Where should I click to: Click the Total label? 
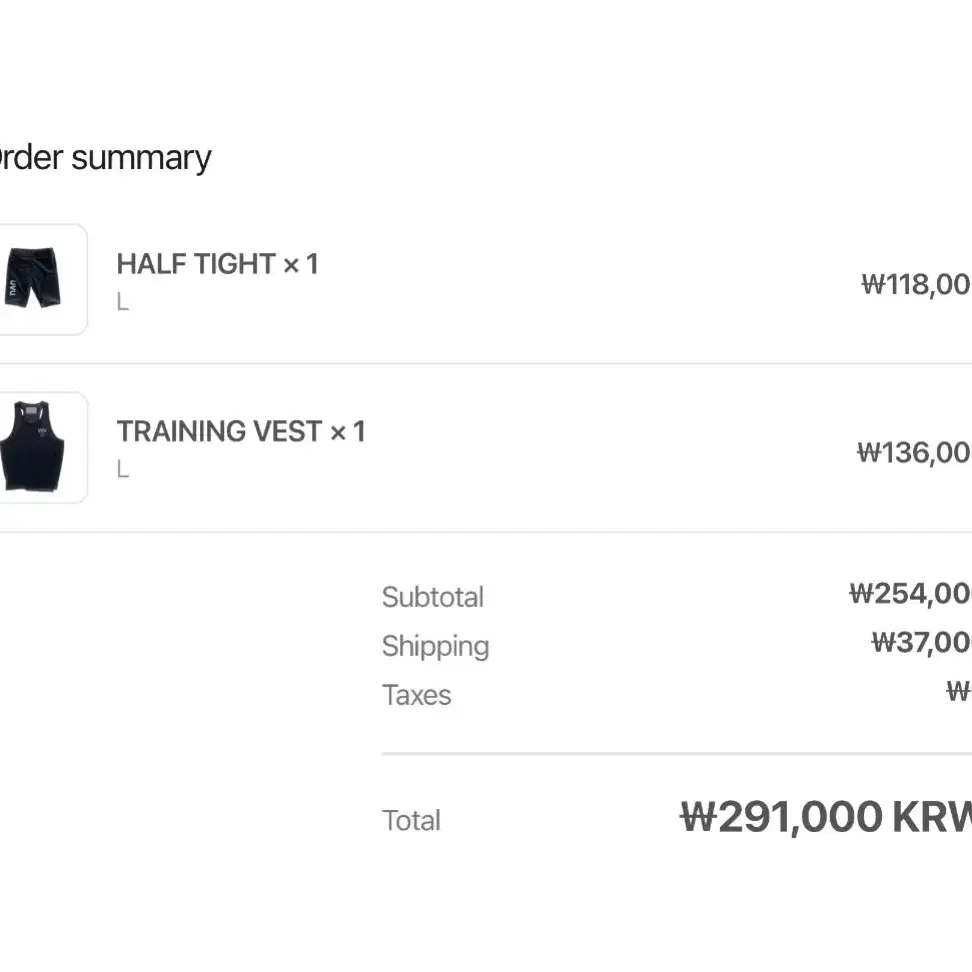(x=411, y=820)
